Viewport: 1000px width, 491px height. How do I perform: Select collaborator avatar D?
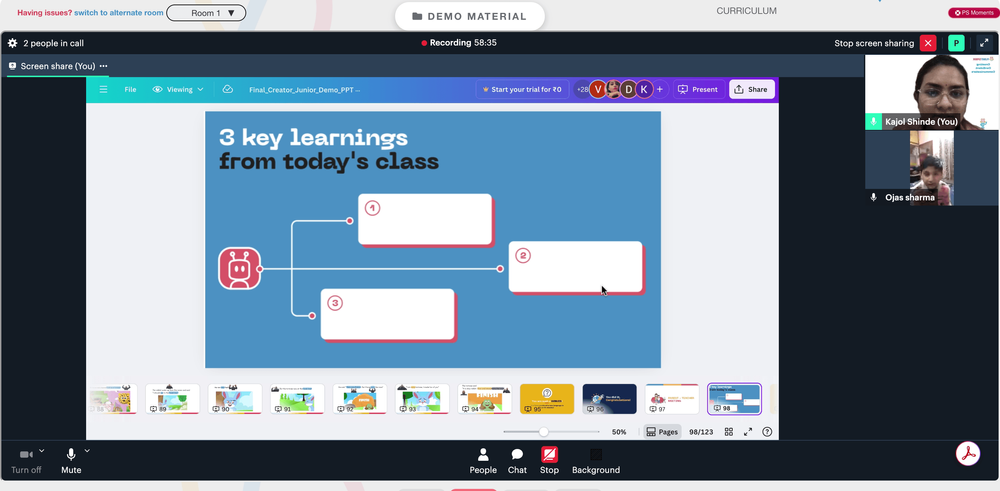[629, 89]
